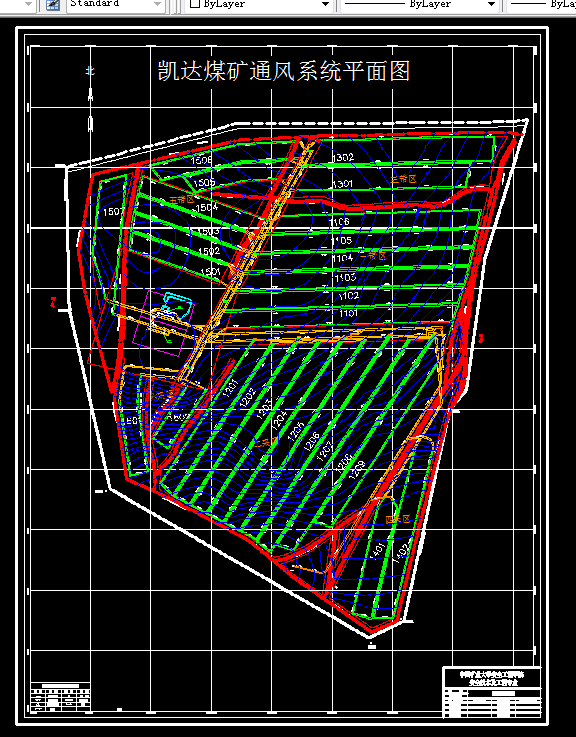Select the working face label 1203
Screen dimensions: 576x737
[x=264, y=408]
